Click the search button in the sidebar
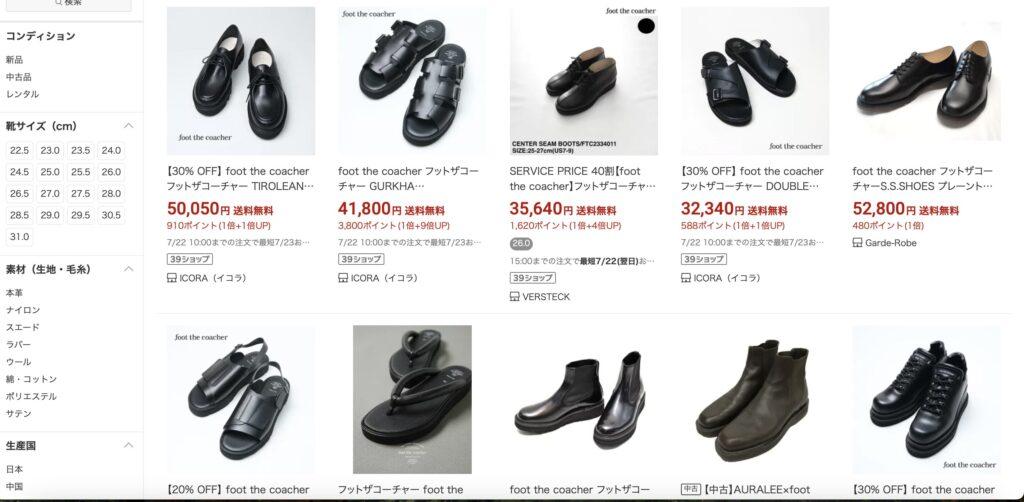Screen dimensions: 1024x502 coord(69,4)
